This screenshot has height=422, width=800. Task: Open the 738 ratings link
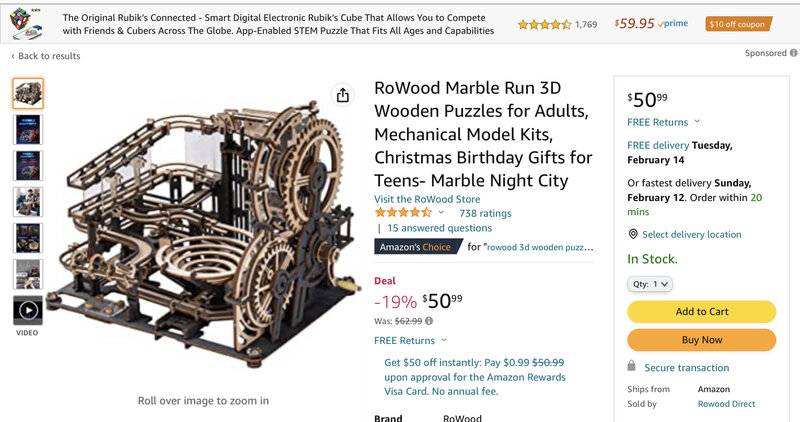(485, 213)
